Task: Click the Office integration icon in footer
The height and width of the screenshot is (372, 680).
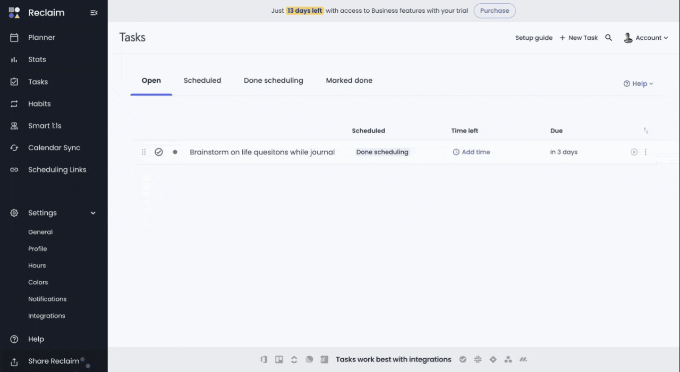Action: click(x=264, y=359)
